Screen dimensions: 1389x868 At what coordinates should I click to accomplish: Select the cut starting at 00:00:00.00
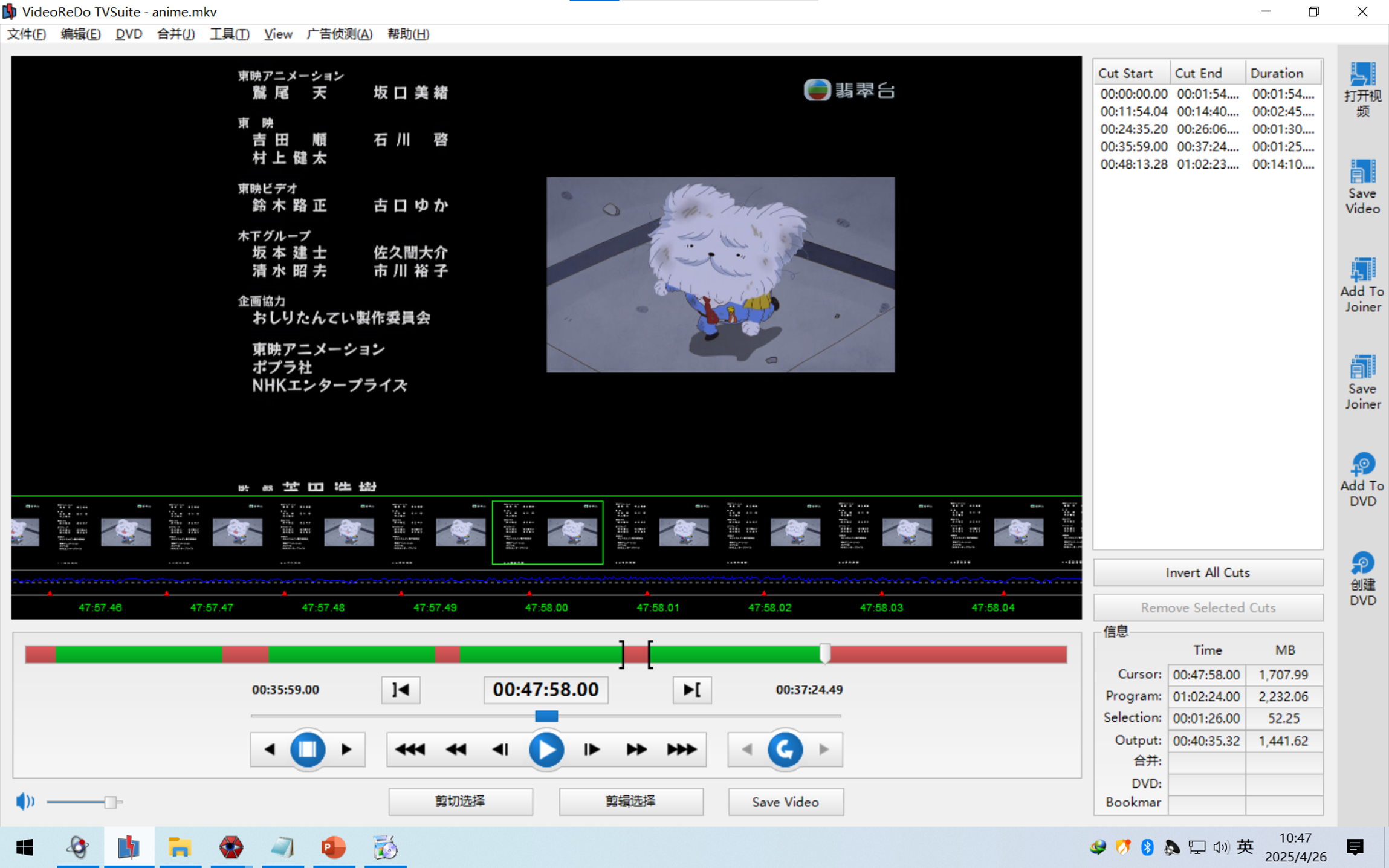[1207, 94]
